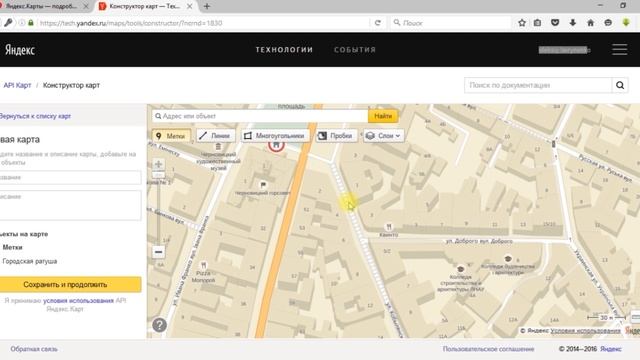Click the flag icon near Черновицкий горсовет

click(263, 185)
